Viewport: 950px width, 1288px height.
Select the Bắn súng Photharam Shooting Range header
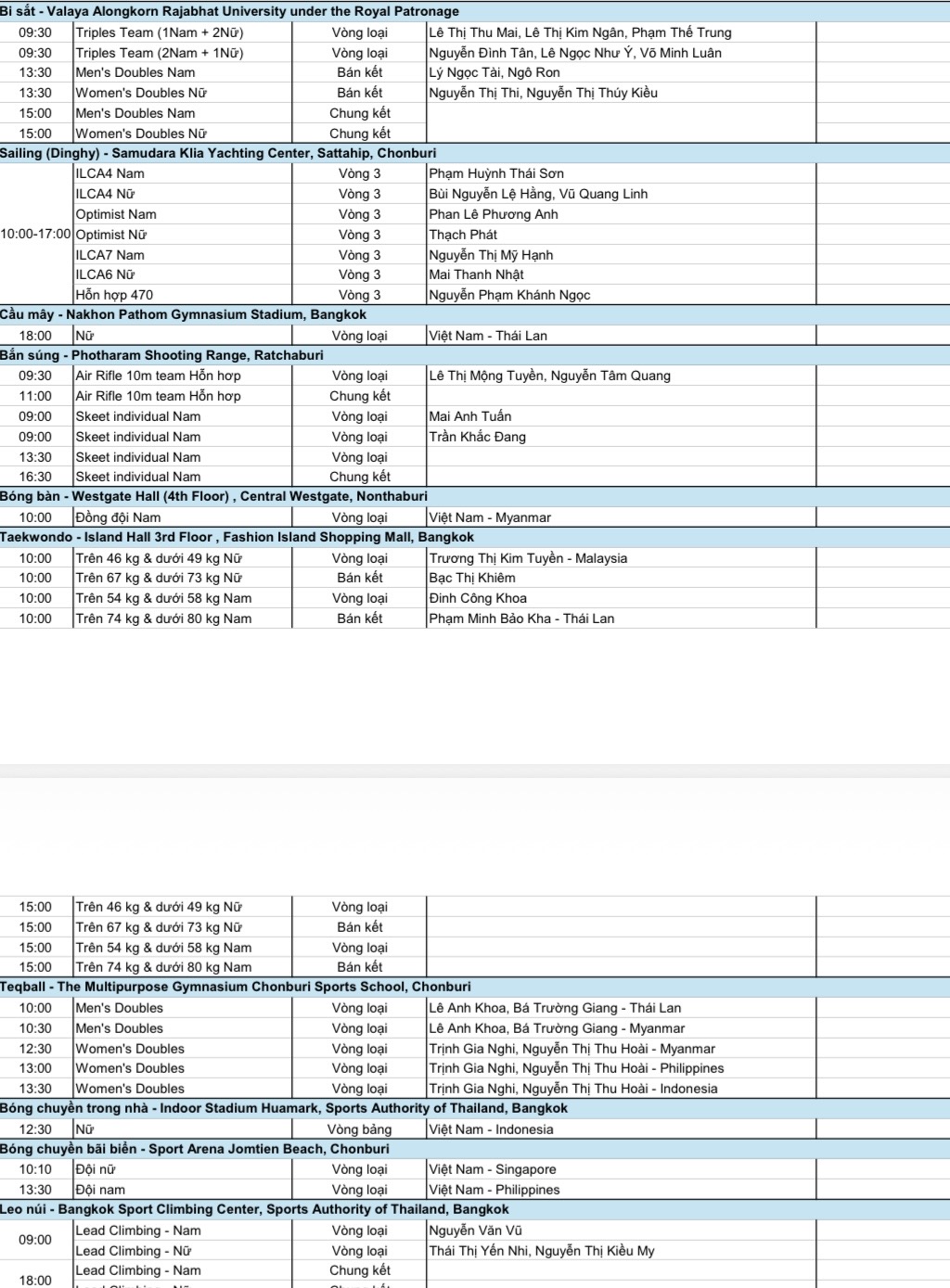tap(162, 355)
